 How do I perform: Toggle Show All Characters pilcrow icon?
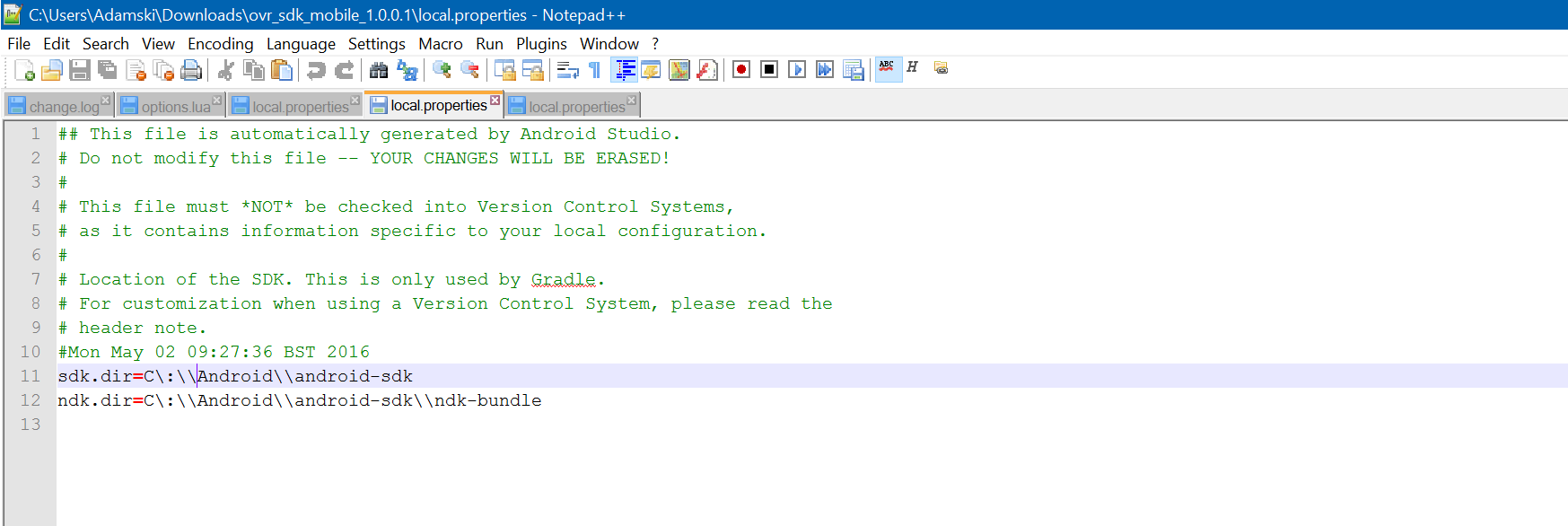tap(595, 70)
